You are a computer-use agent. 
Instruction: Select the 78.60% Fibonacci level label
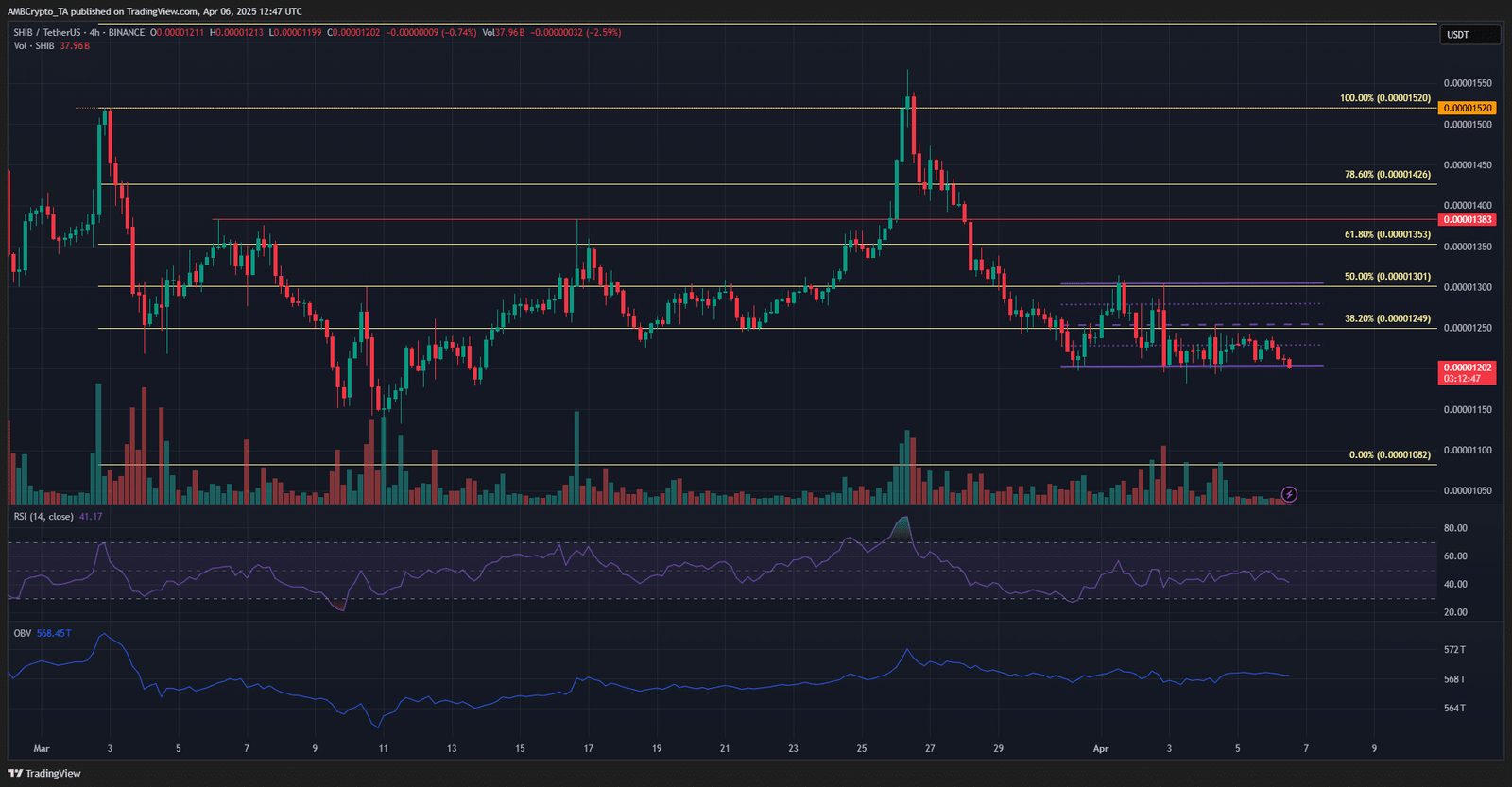[1386, 175]
